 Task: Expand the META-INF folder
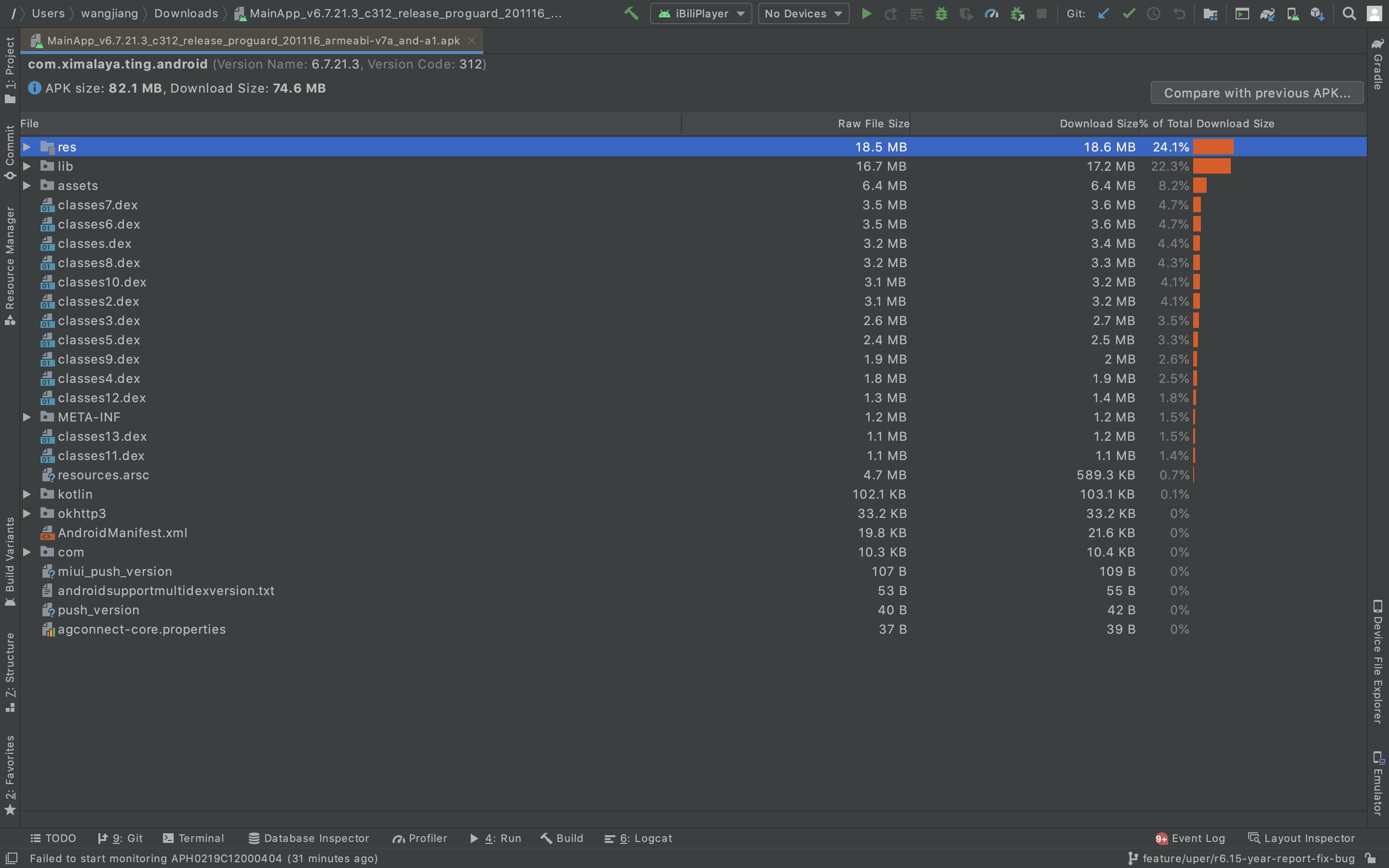pos(27,417)
